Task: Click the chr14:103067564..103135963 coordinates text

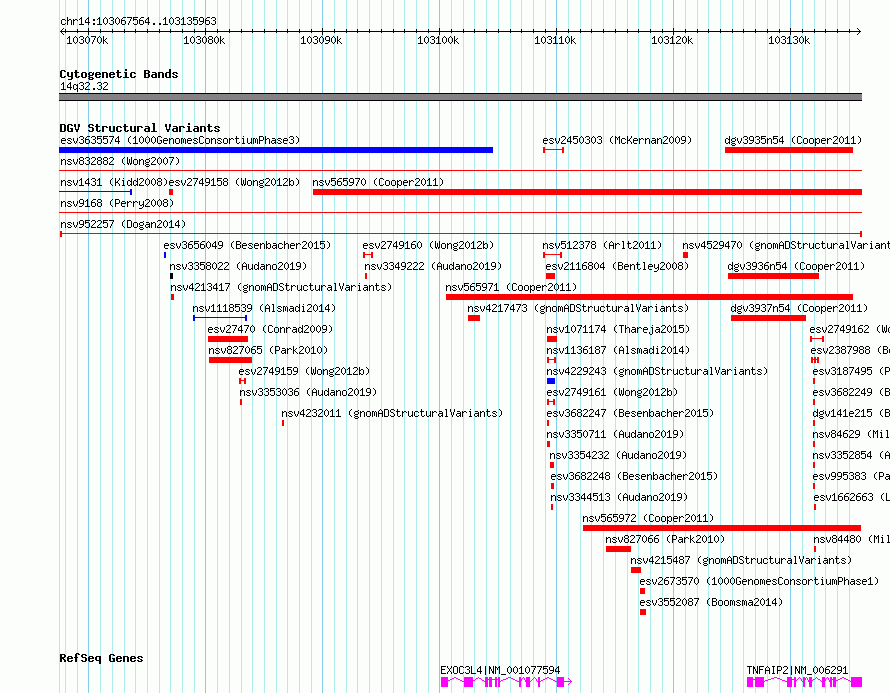Action: click(x=138, y=21)
